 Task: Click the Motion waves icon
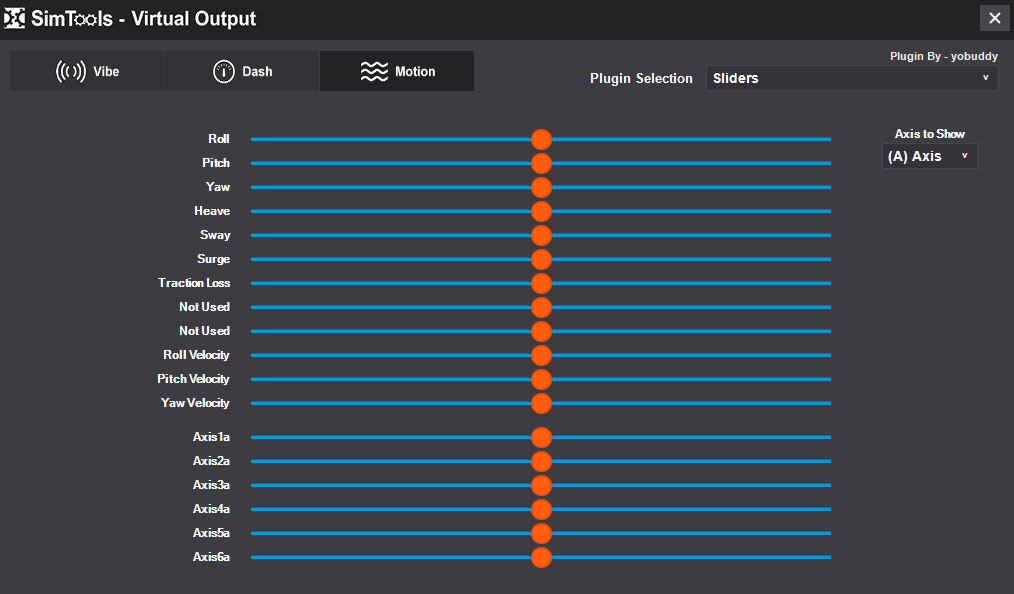pos(374,71)
